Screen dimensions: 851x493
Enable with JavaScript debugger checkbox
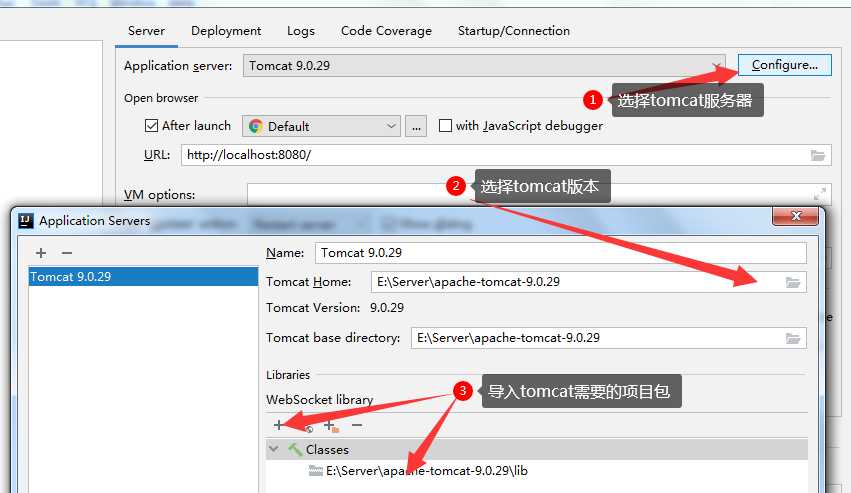[x=445, y=125]
